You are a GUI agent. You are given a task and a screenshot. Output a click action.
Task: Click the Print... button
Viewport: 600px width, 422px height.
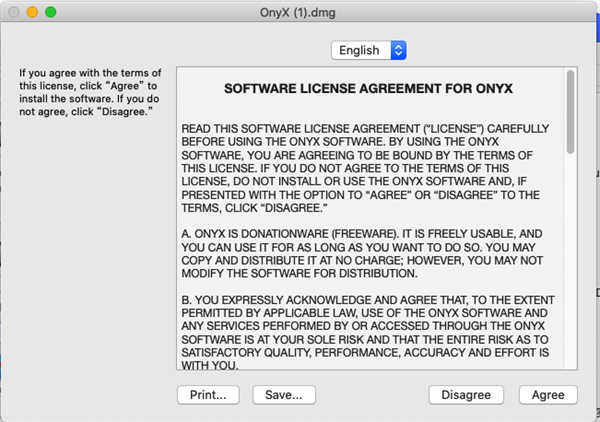[x=208, y=394]
